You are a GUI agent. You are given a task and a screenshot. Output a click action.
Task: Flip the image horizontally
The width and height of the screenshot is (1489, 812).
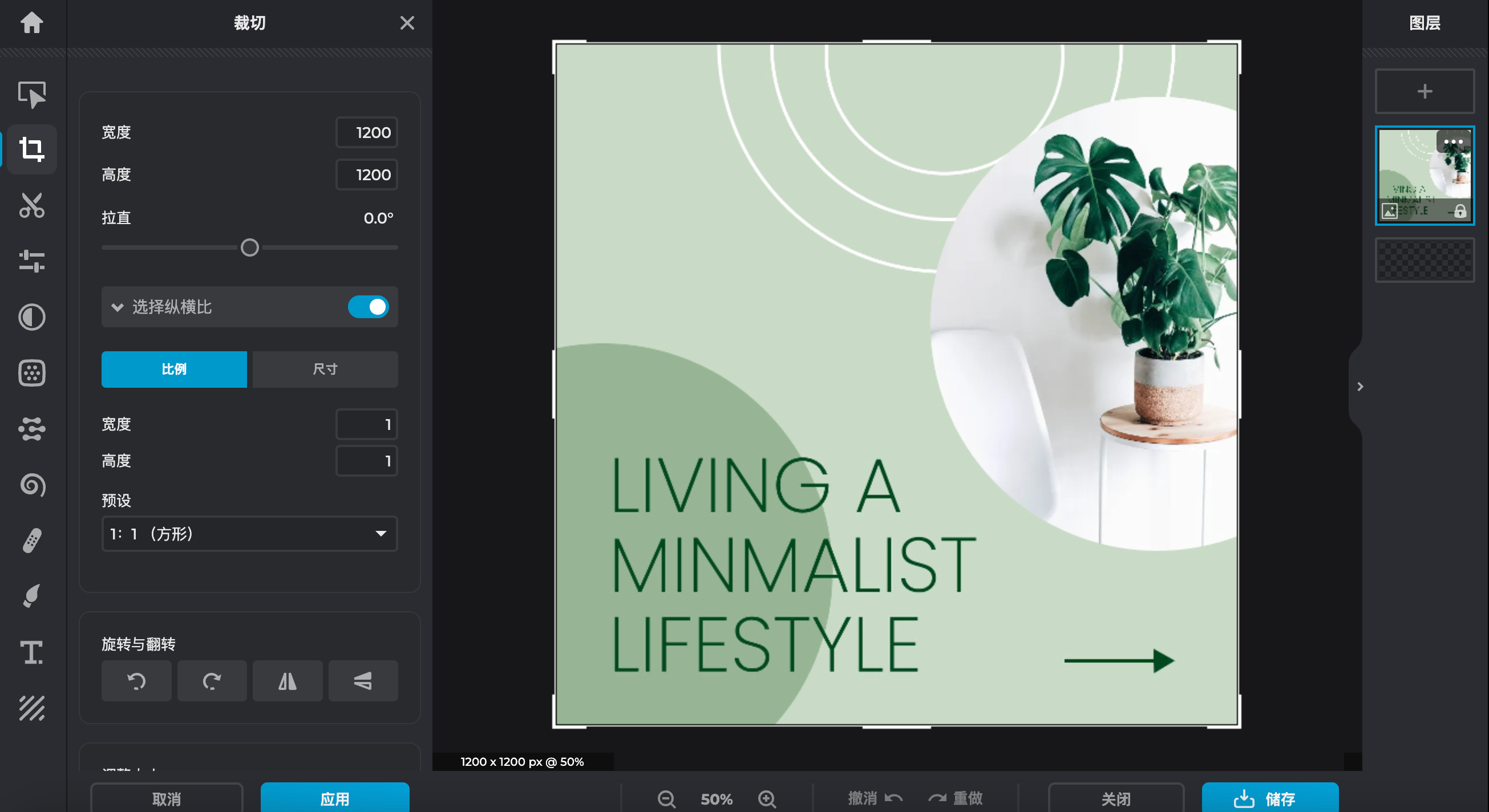(288, 681)
